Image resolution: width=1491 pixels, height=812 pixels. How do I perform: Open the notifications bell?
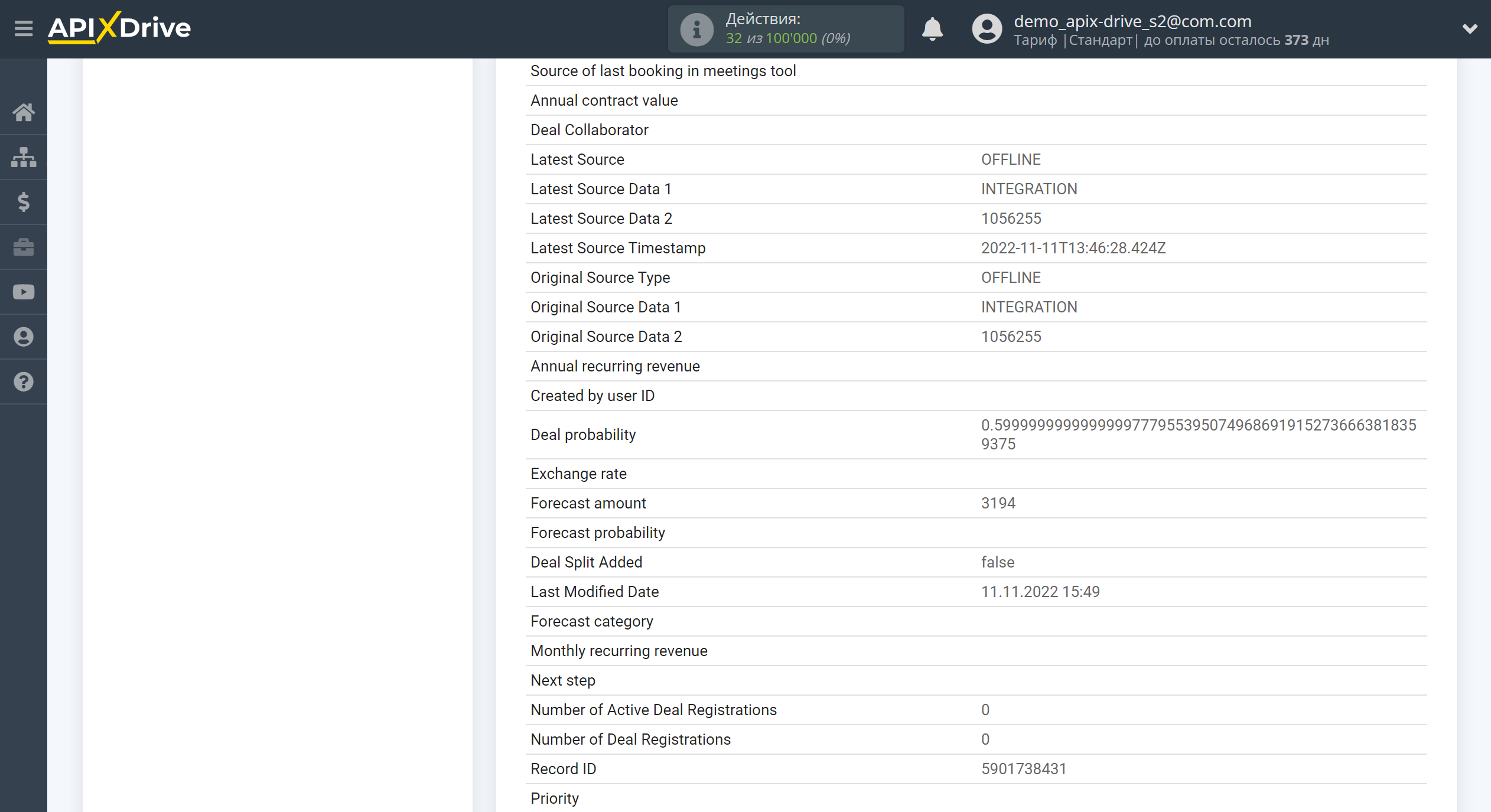point(932,28)
